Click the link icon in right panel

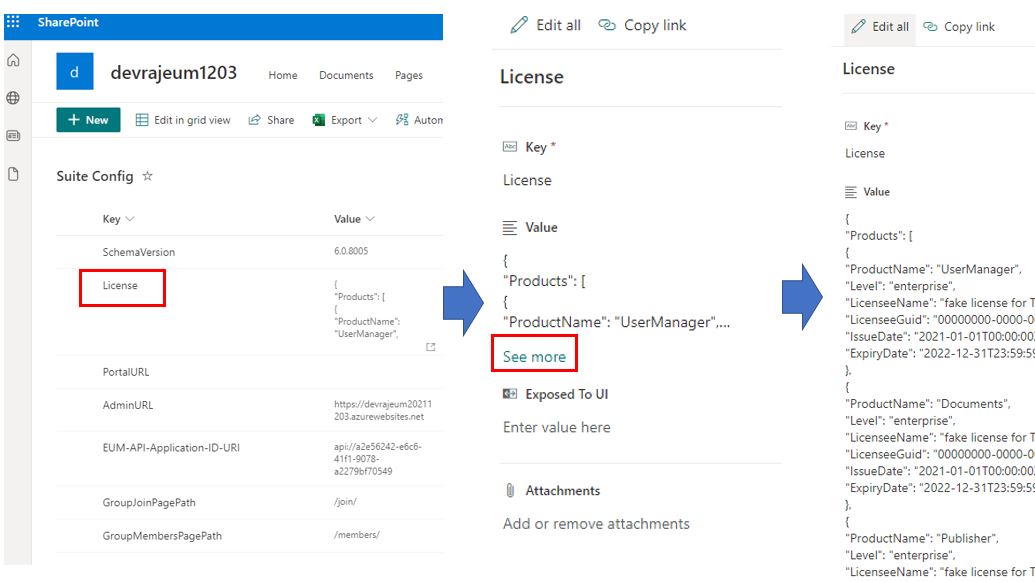click(x=930, y=26)
